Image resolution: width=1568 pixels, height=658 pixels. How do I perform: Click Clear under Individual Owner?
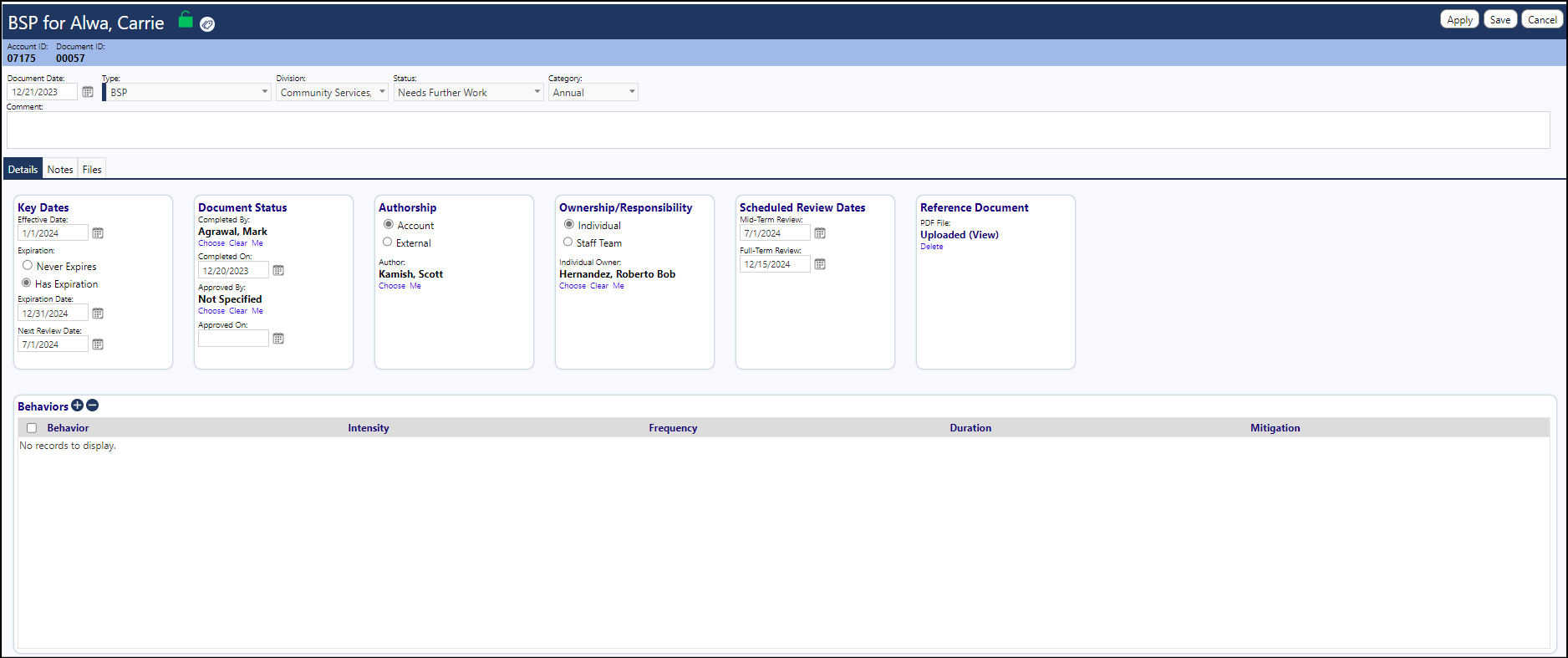point(599,286)
